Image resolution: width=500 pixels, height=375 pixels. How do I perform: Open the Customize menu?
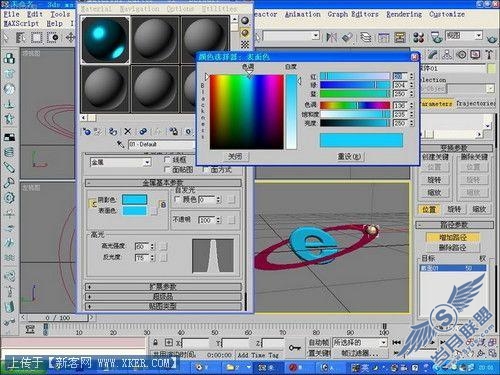tap(447, 14)
